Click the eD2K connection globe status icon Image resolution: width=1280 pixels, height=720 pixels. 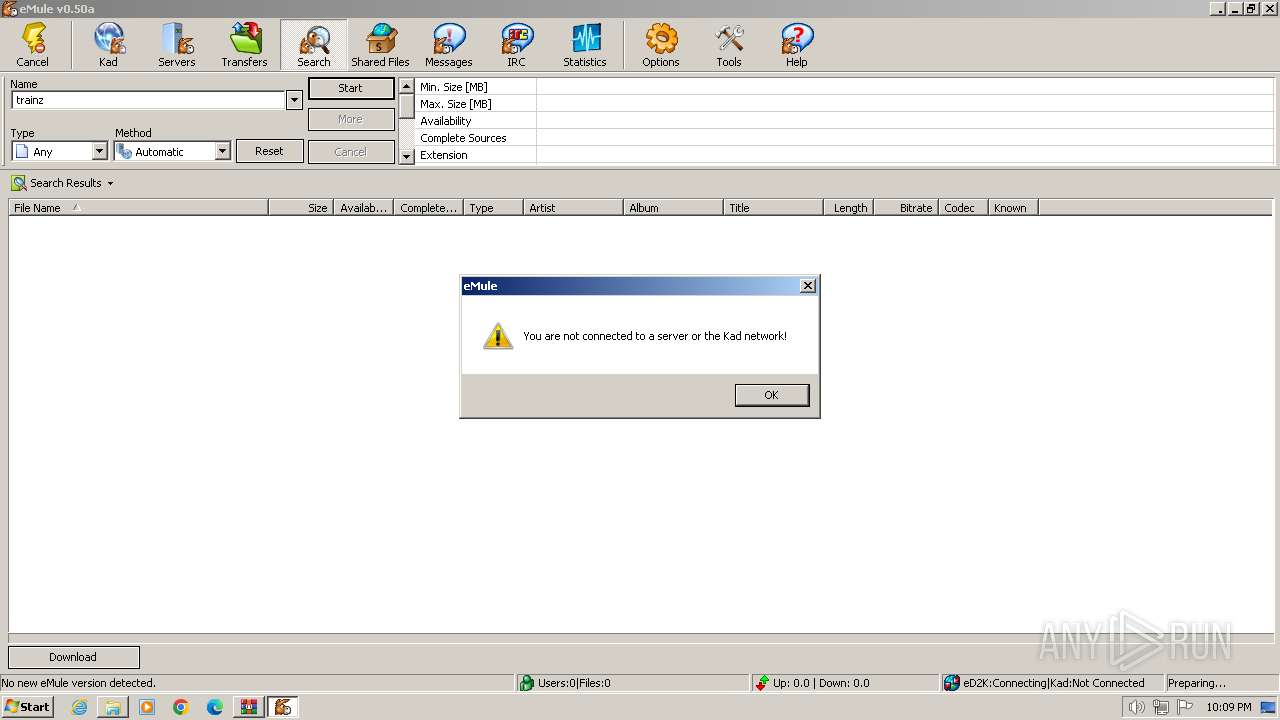pyautogui.click(x=952, y=683)
